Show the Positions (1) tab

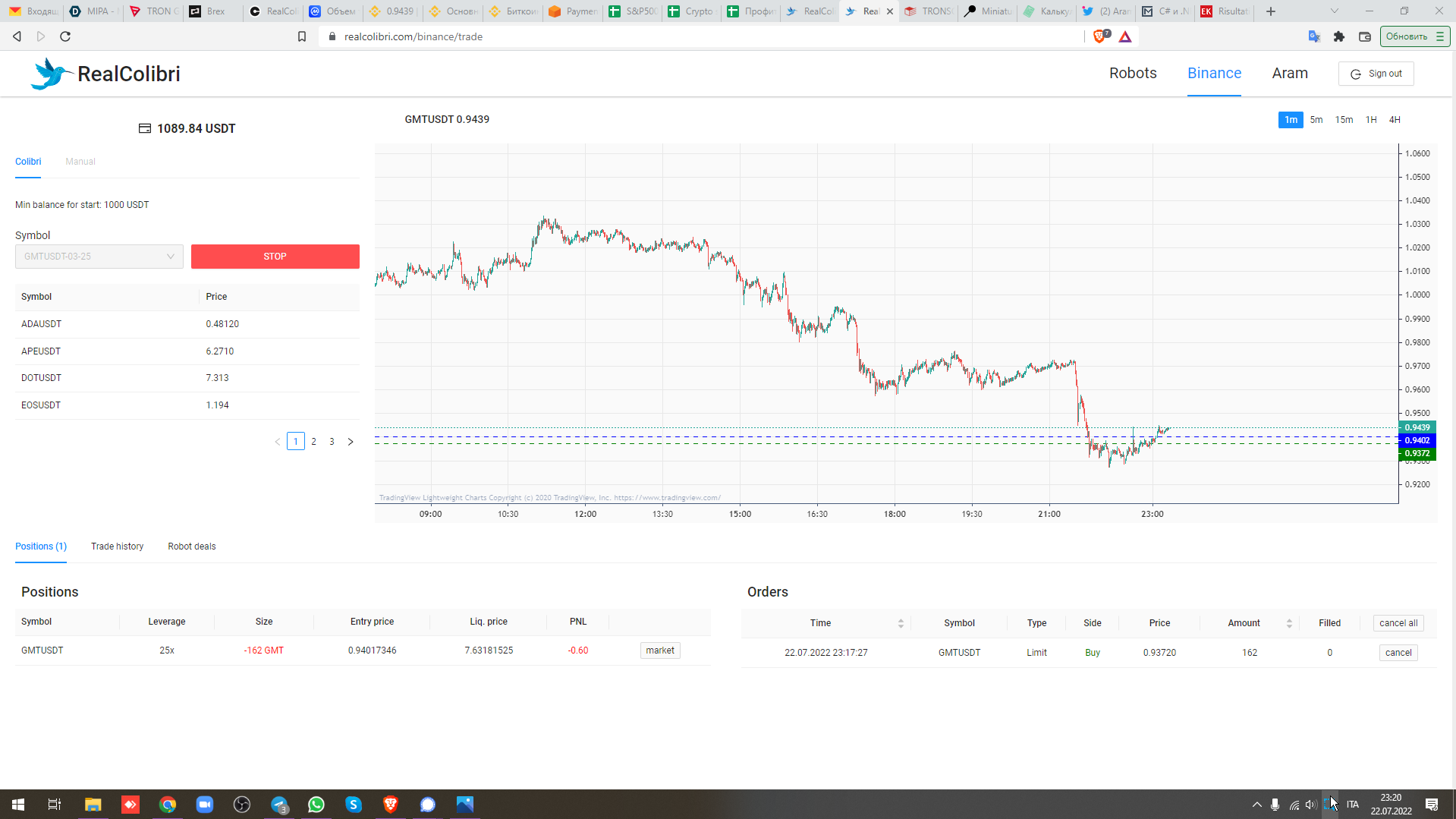click(x=41, y=547)
